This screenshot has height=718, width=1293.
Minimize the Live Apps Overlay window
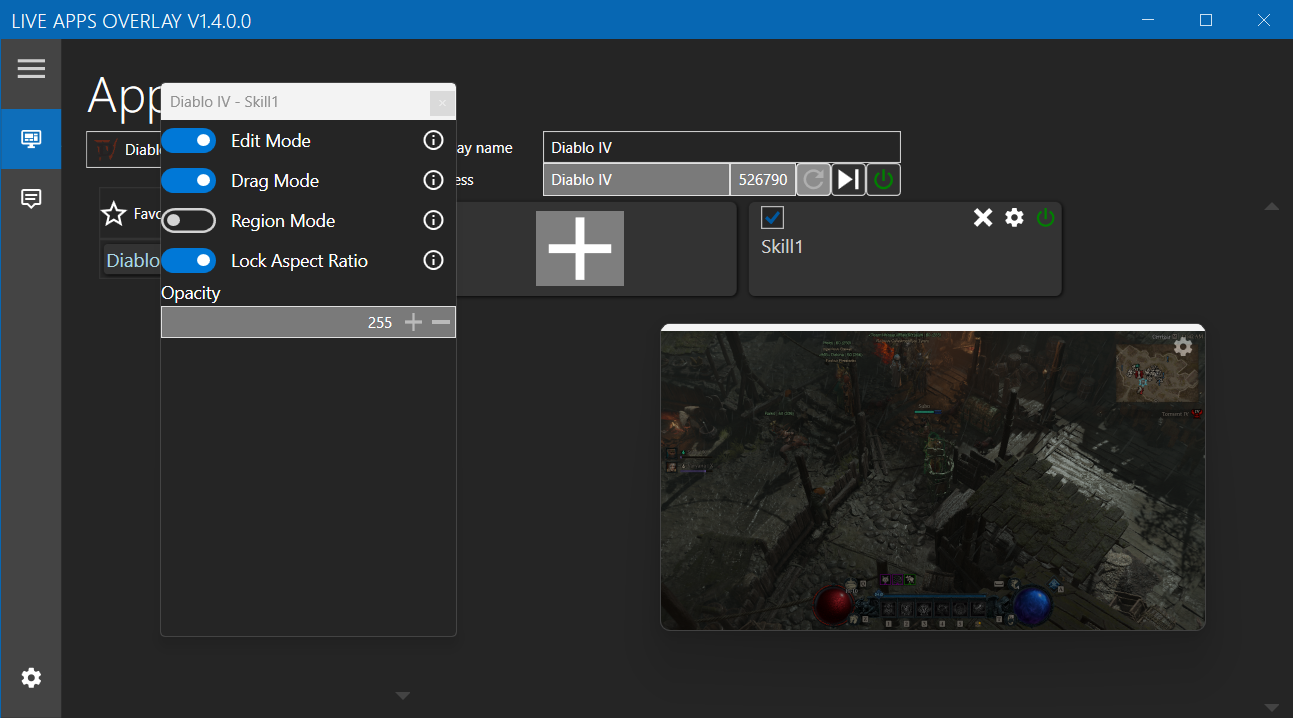[x=1149, y=20]
